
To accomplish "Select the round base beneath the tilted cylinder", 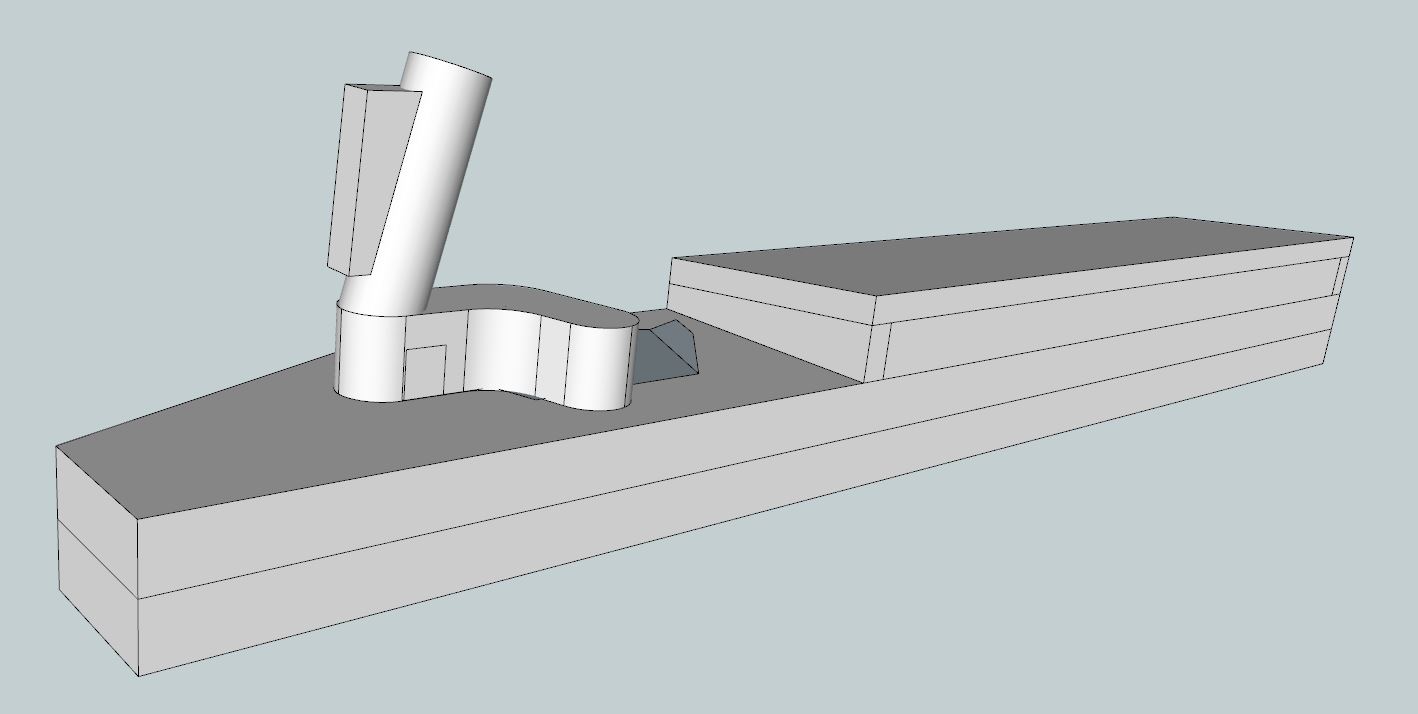I will [x=368, y=355].
